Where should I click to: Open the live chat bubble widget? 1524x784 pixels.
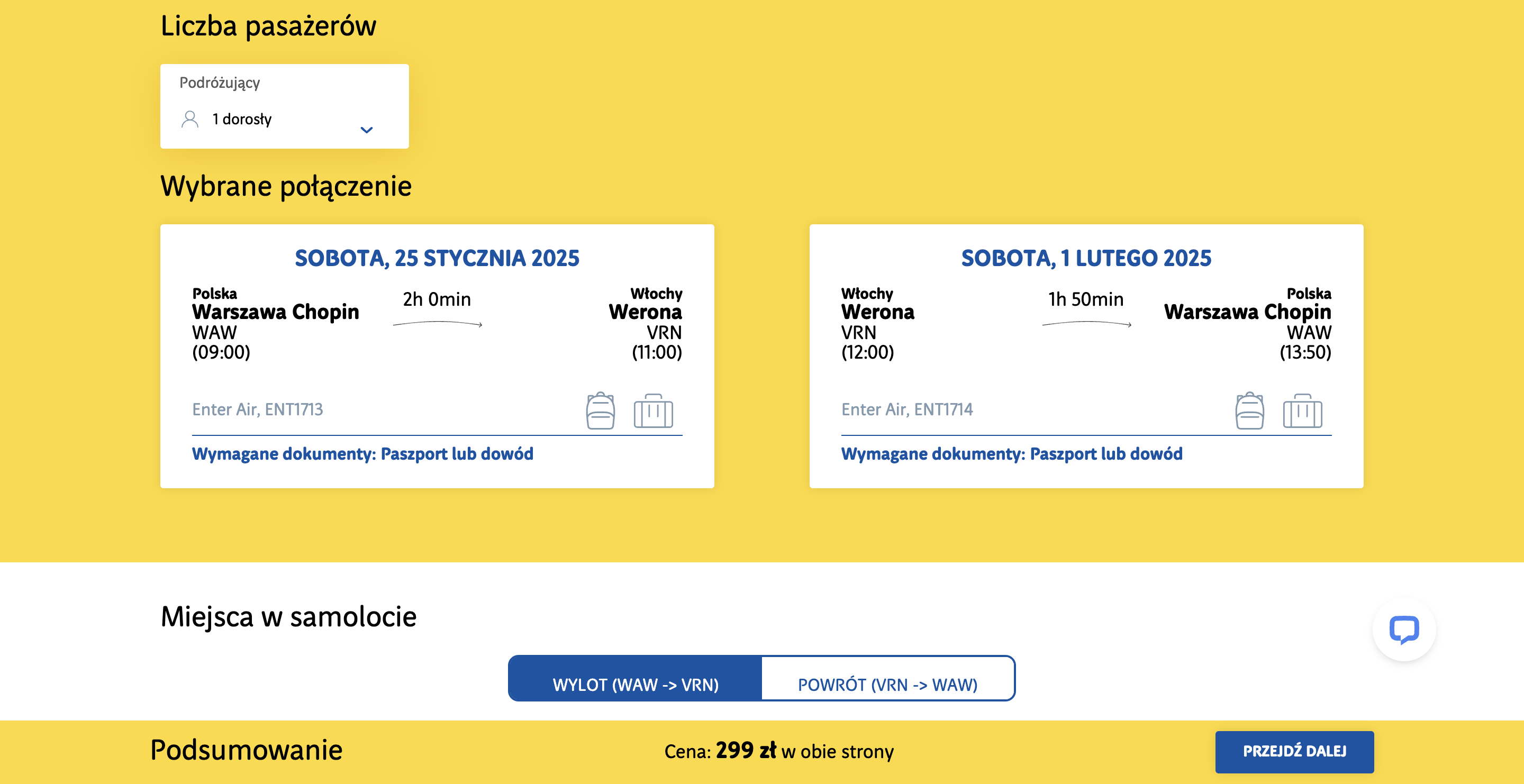coord(1403,630)
